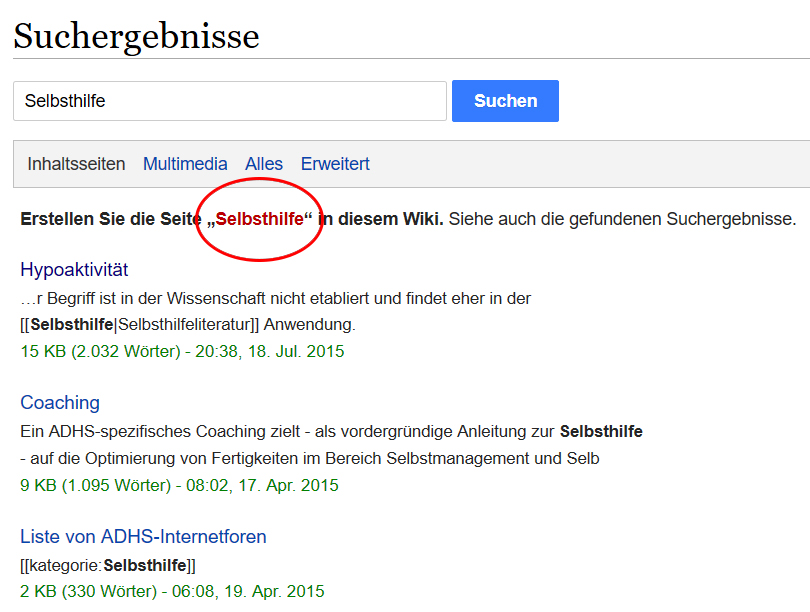Screen dimensions: 810x612
Task: Open the Alles search tab
Action: (x=264, y=164)
